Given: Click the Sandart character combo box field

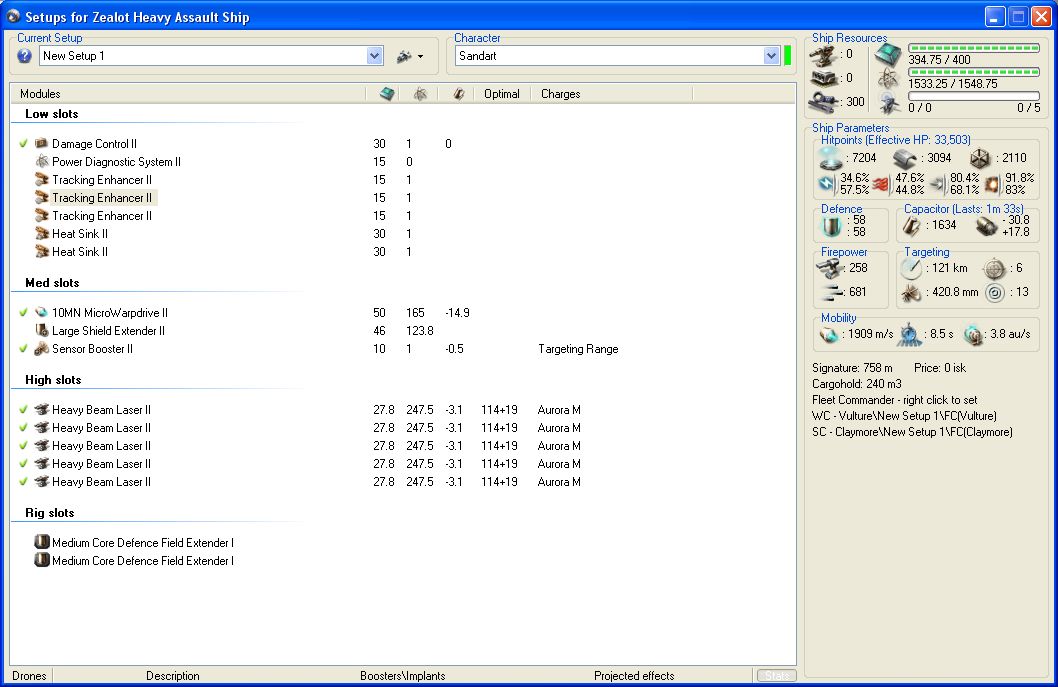Looking at the screenshot, I should tap(617, 56).
